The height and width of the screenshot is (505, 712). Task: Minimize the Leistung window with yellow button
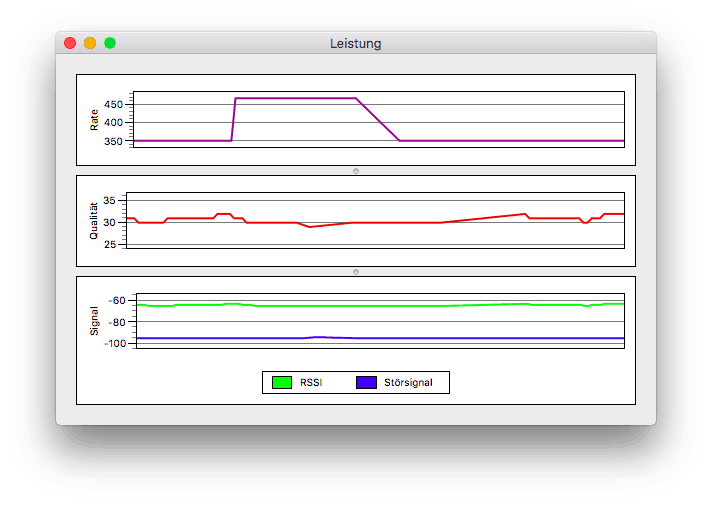coord(90,43)
